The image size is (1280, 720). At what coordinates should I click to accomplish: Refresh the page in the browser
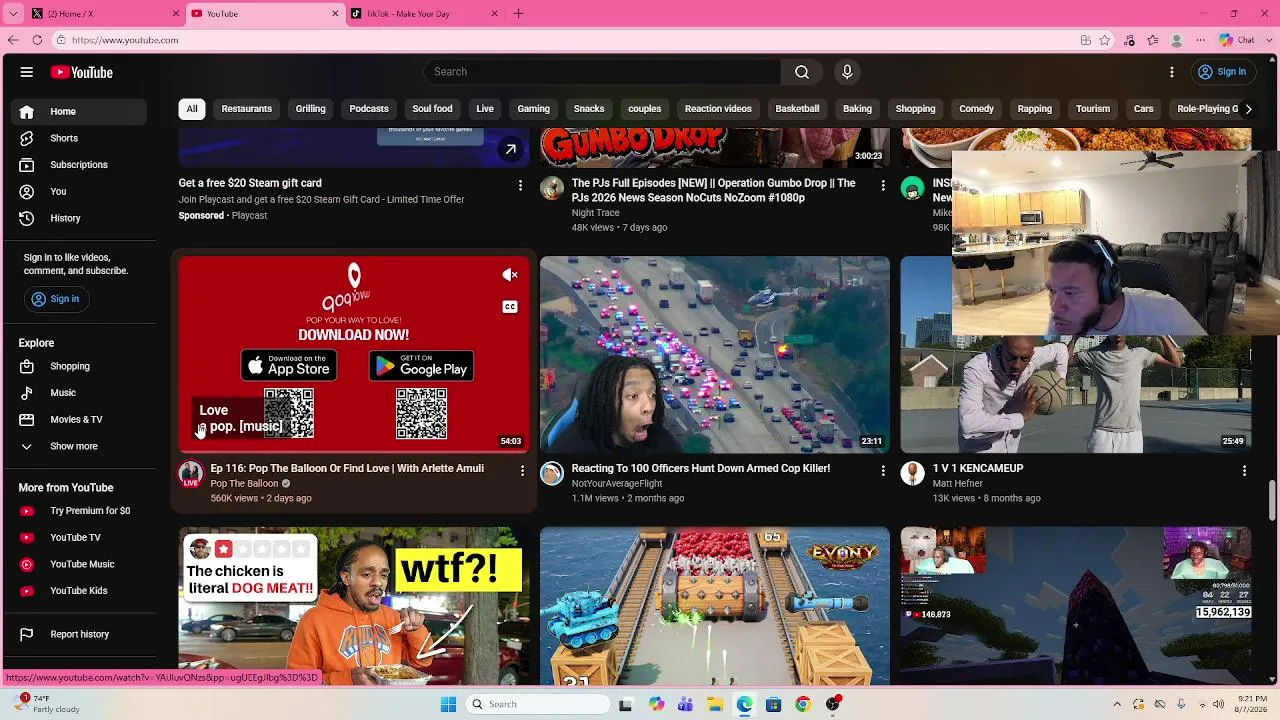(x=37, y=40)
